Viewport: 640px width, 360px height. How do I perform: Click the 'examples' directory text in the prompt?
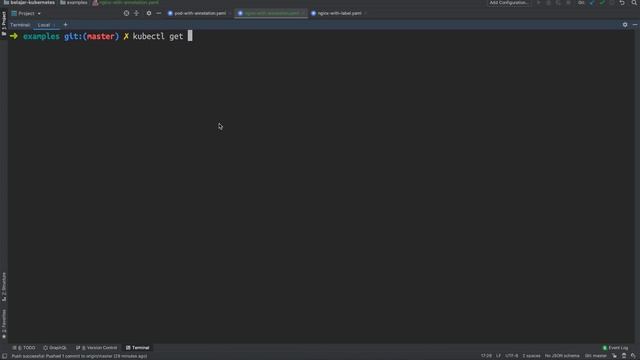click(x=41, y=36)
